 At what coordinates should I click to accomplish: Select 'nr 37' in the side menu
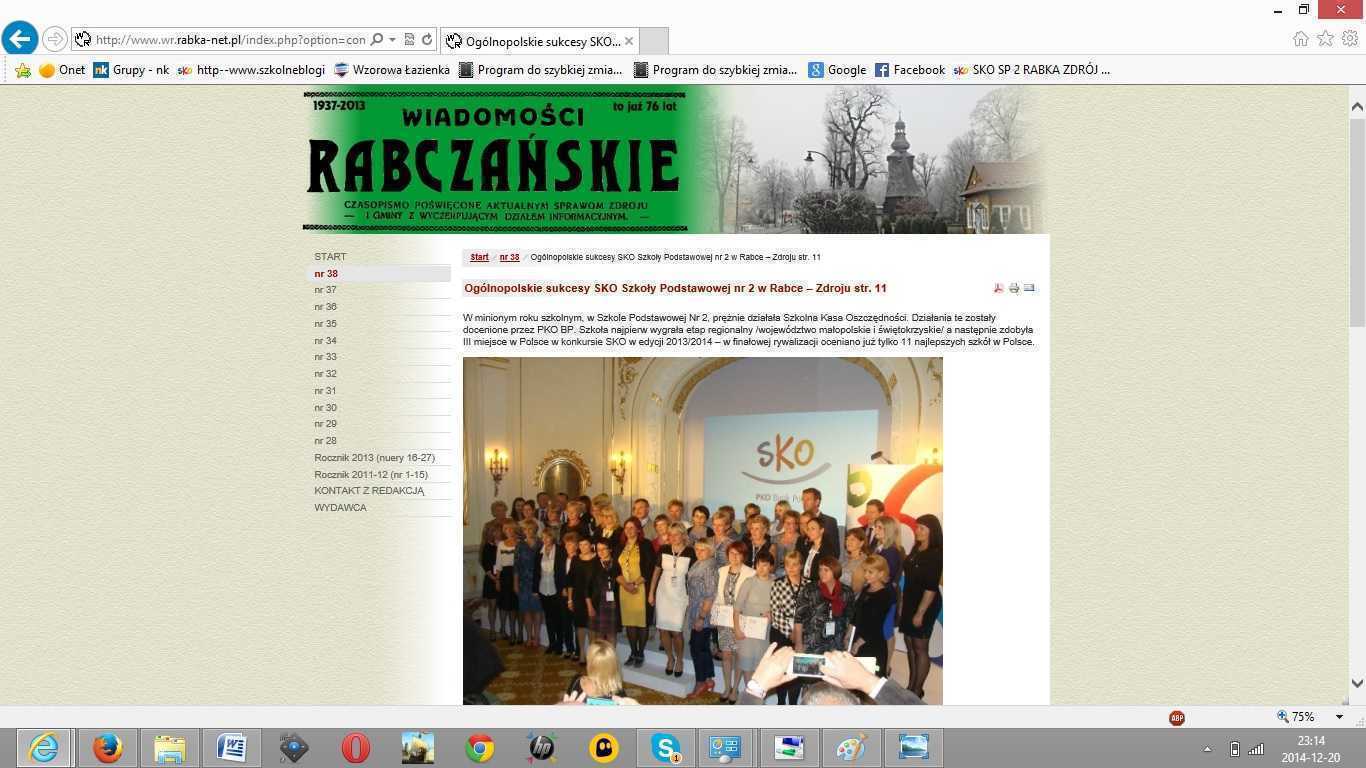coord(326,290)
